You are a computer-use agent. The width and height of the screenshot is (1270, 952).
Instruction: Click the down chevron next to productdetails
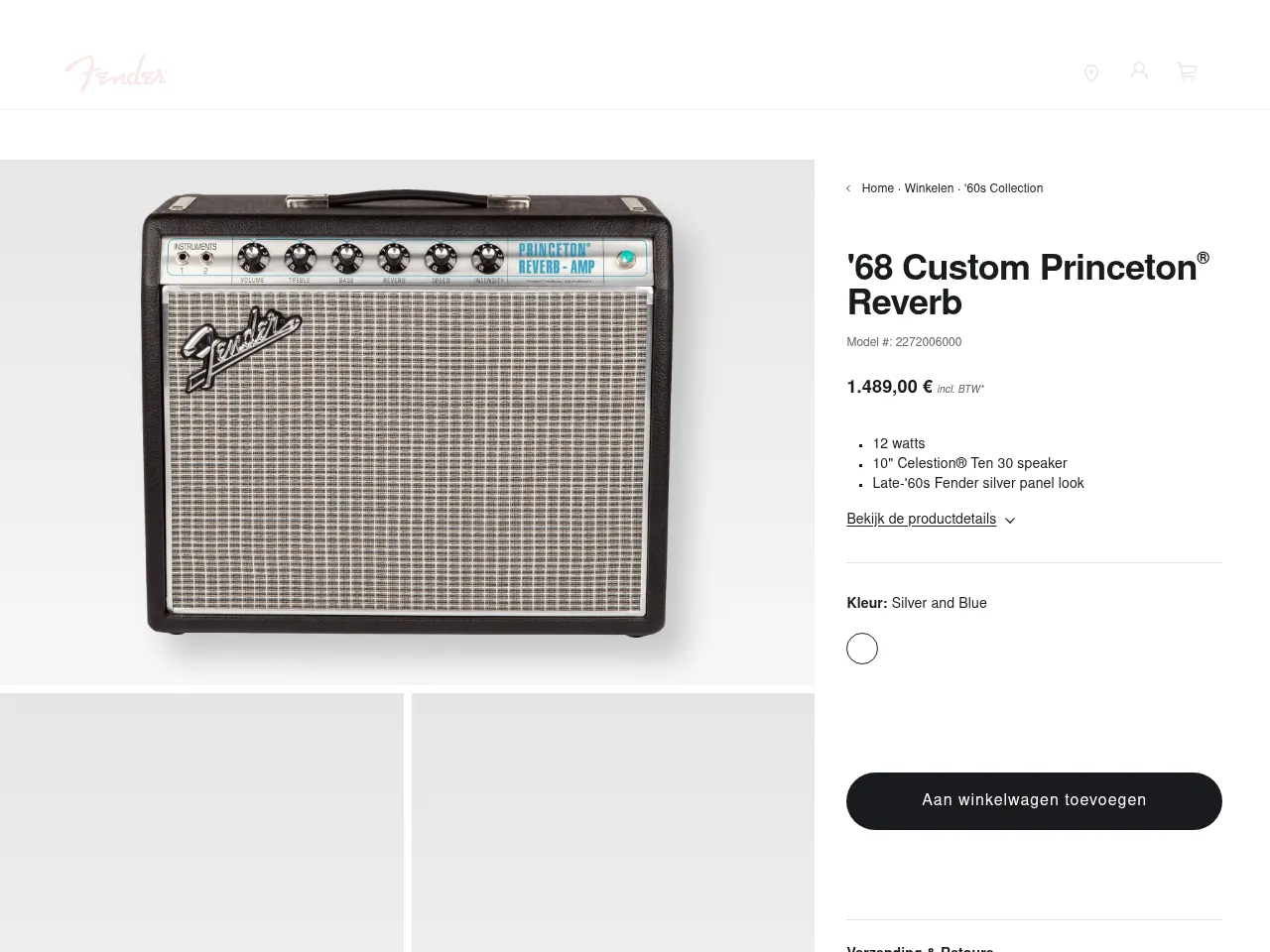[x=1009, y=521]
